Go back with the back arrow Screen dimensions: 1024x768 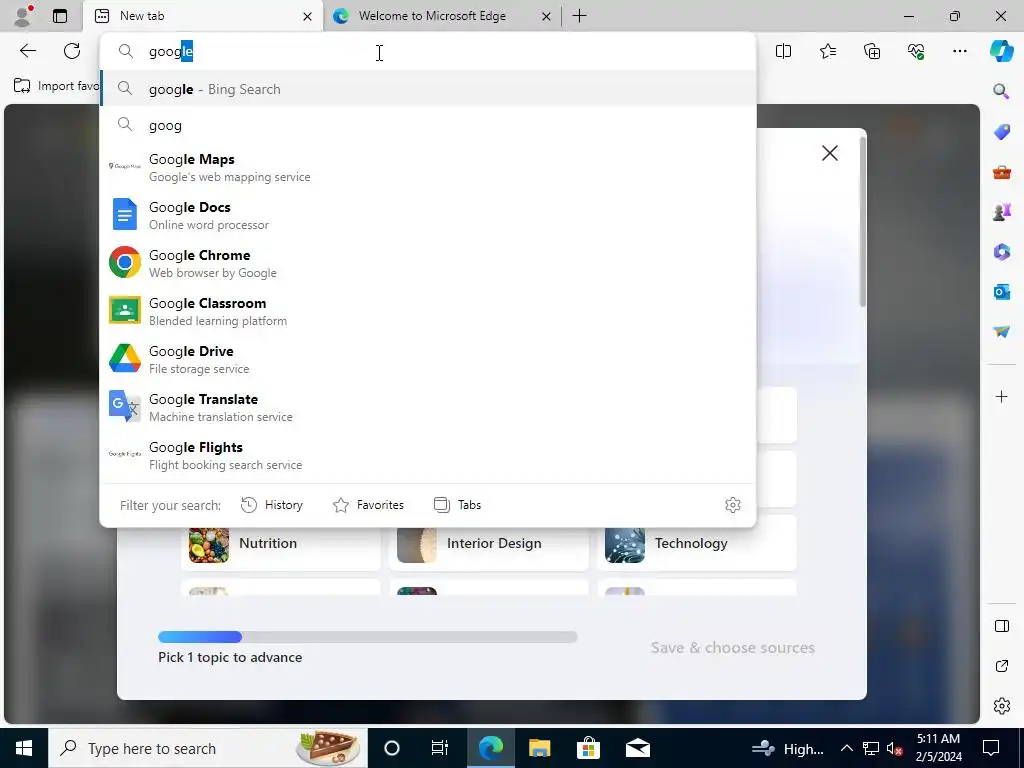[x=27, y=51]
